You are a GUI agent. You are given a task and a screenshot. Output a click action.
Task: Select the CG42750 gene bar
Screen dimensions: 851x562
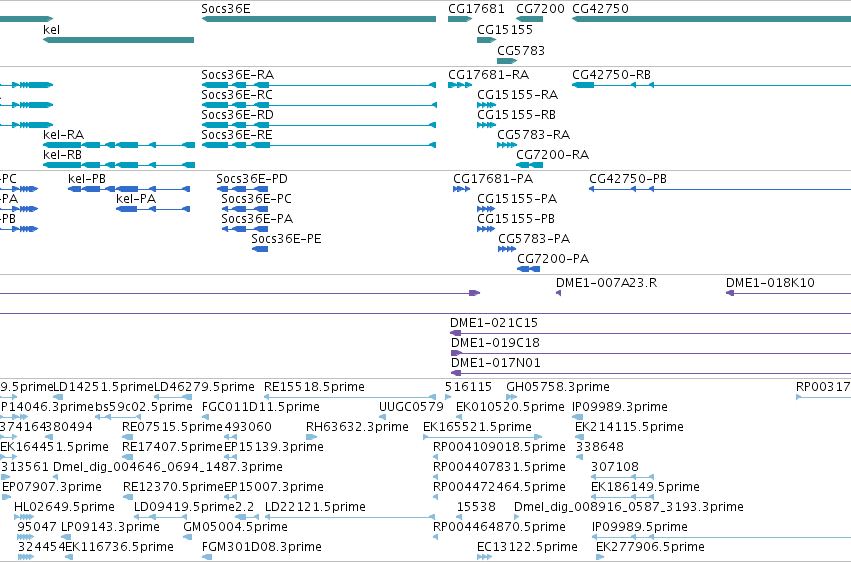coord(712,19)
